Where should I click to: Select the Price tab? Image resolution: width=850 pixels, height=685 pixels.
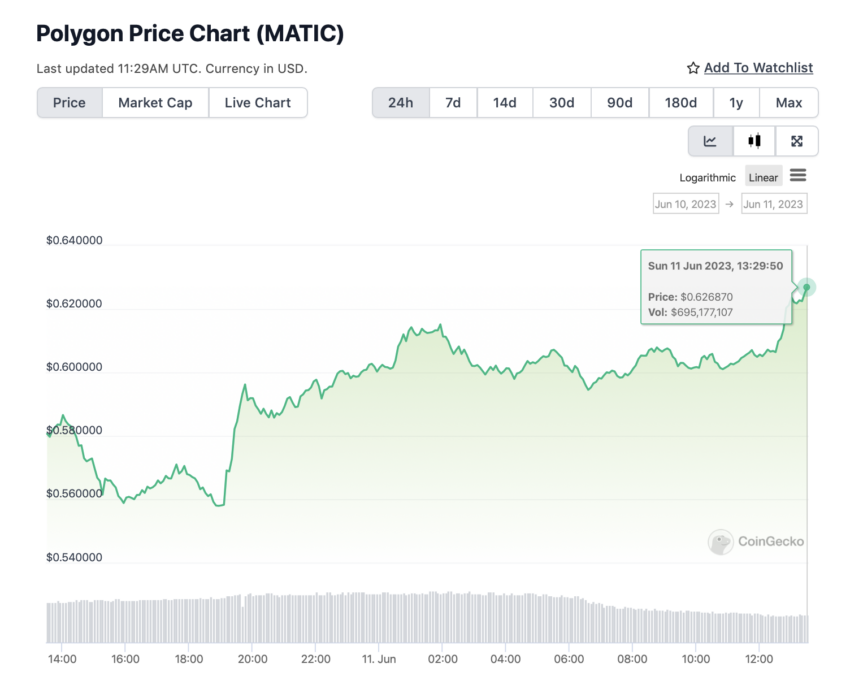tap(69, 103)
